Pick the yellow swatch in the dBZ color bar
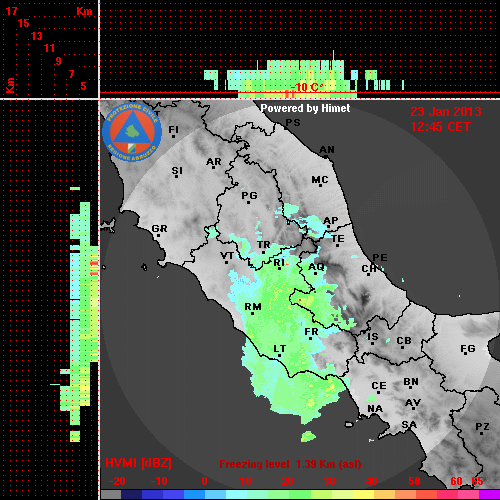This screenshot has height=500, width=500. point(363,494)
